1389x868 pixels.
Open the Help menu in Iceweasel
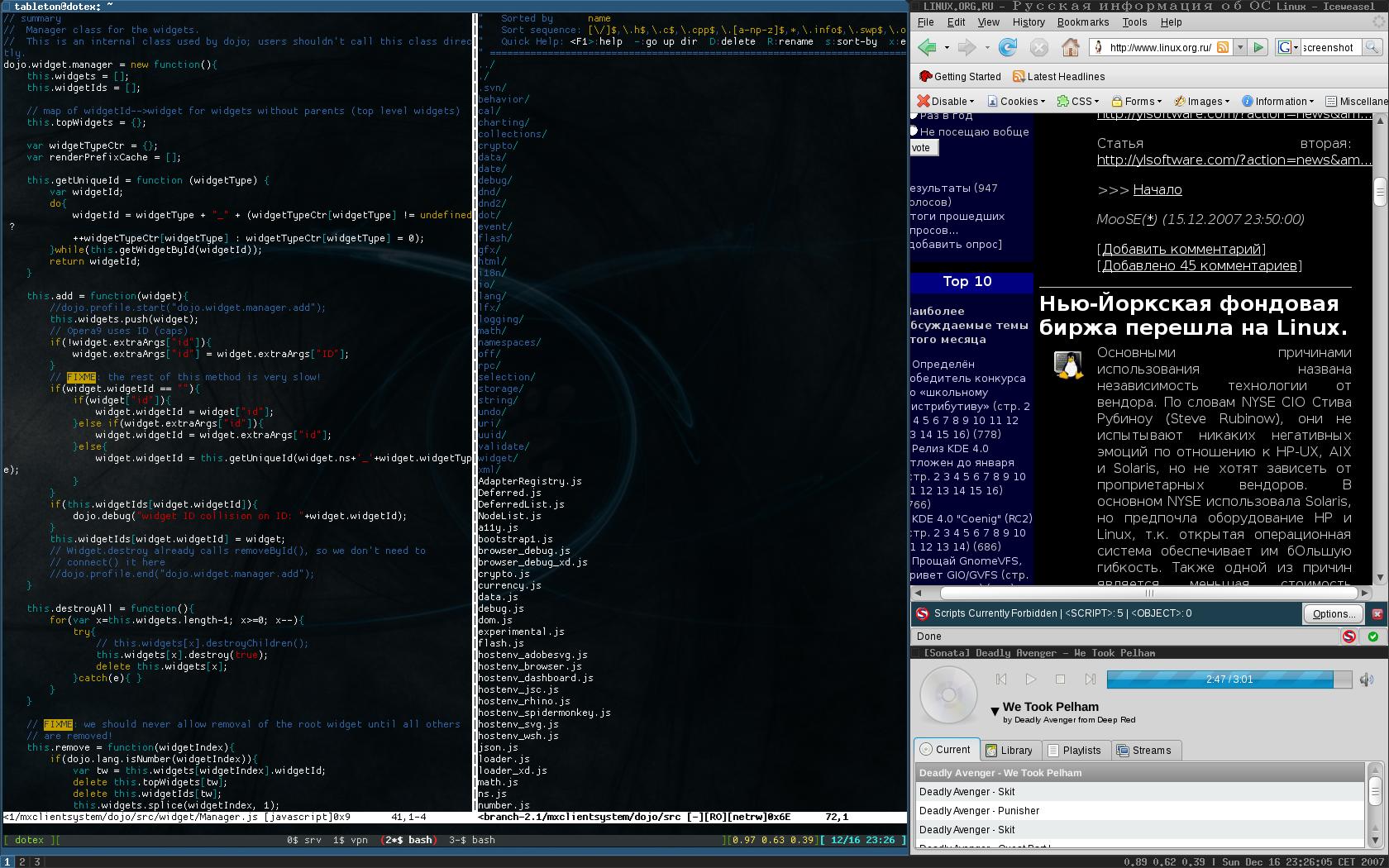[1171, 22]
